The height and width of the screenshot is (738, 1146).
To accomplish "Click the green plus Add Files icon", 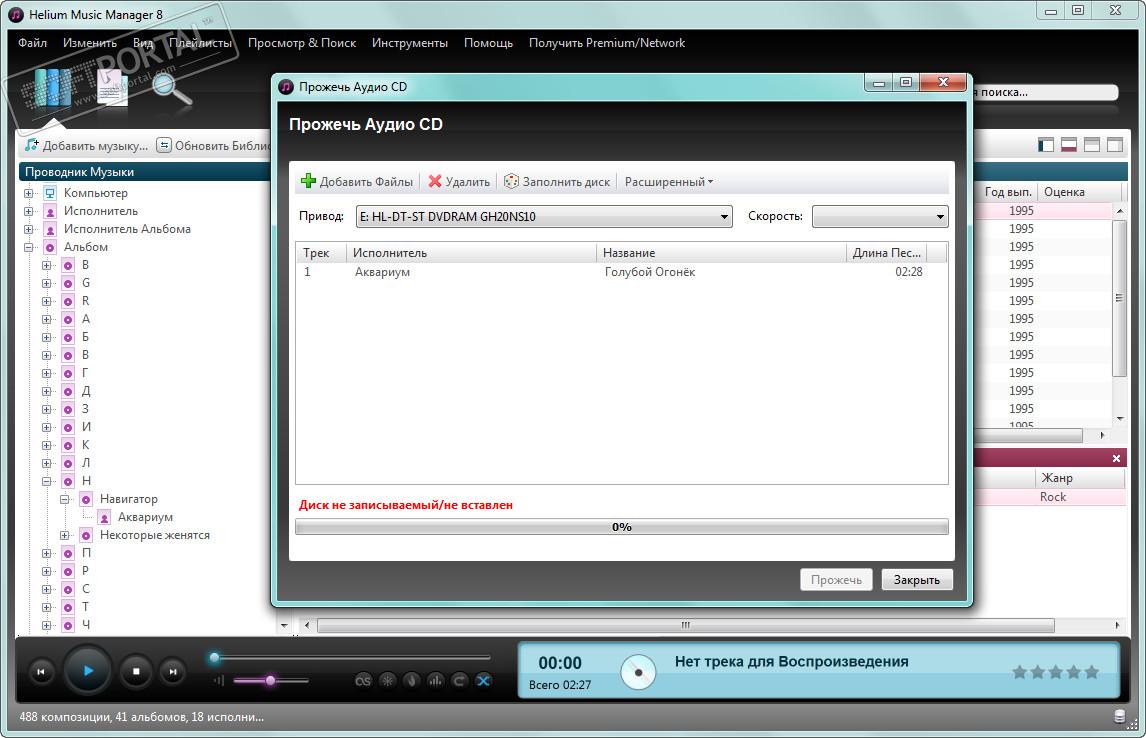I will point(308,181).
